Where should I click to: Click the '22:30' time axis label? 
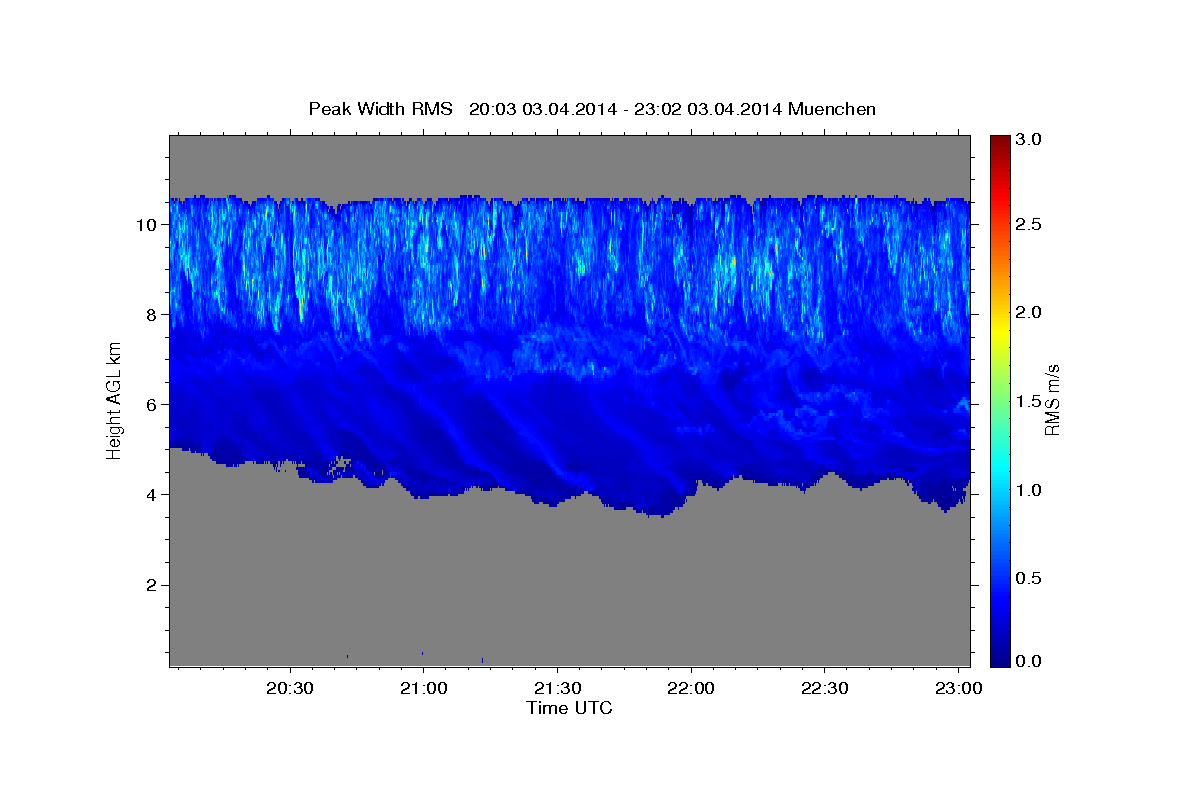point(825,689)
